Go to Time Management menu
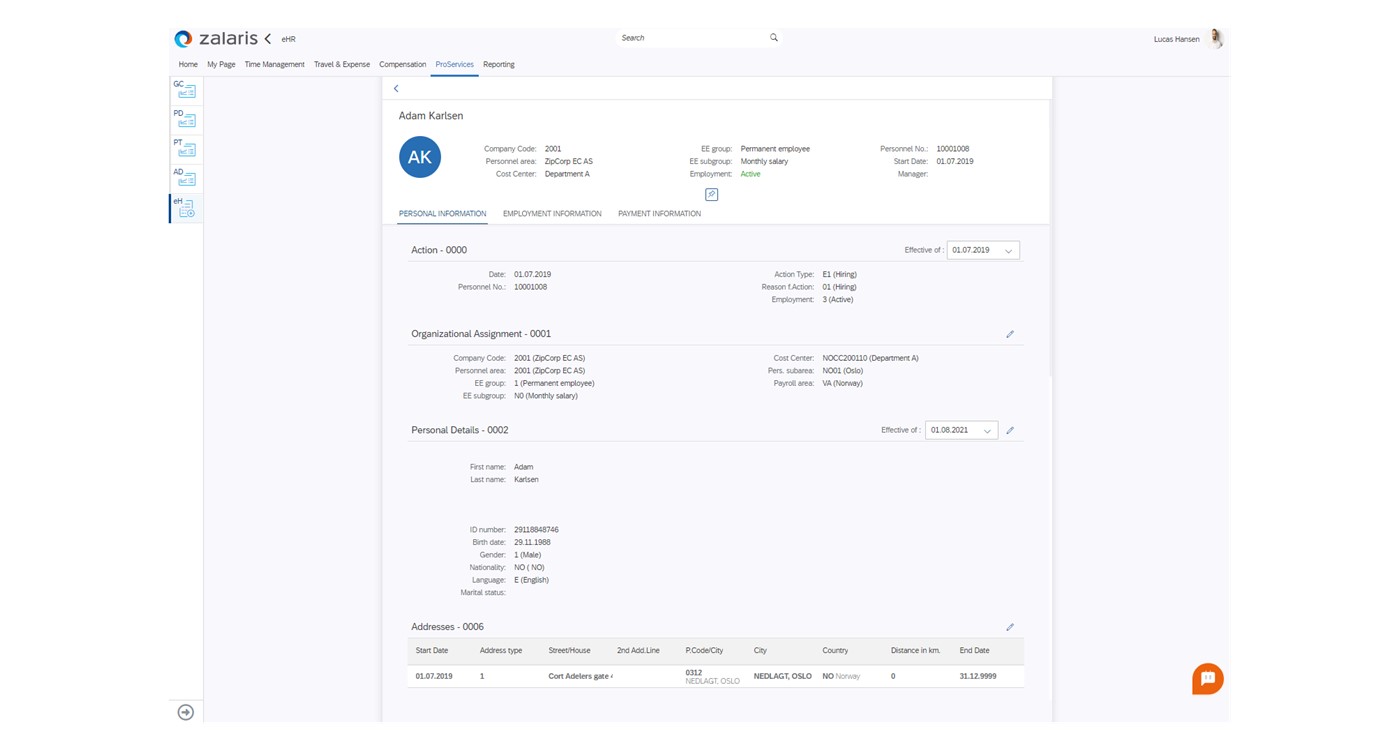The image size is (1400, 750). click(x=274, y=64)
